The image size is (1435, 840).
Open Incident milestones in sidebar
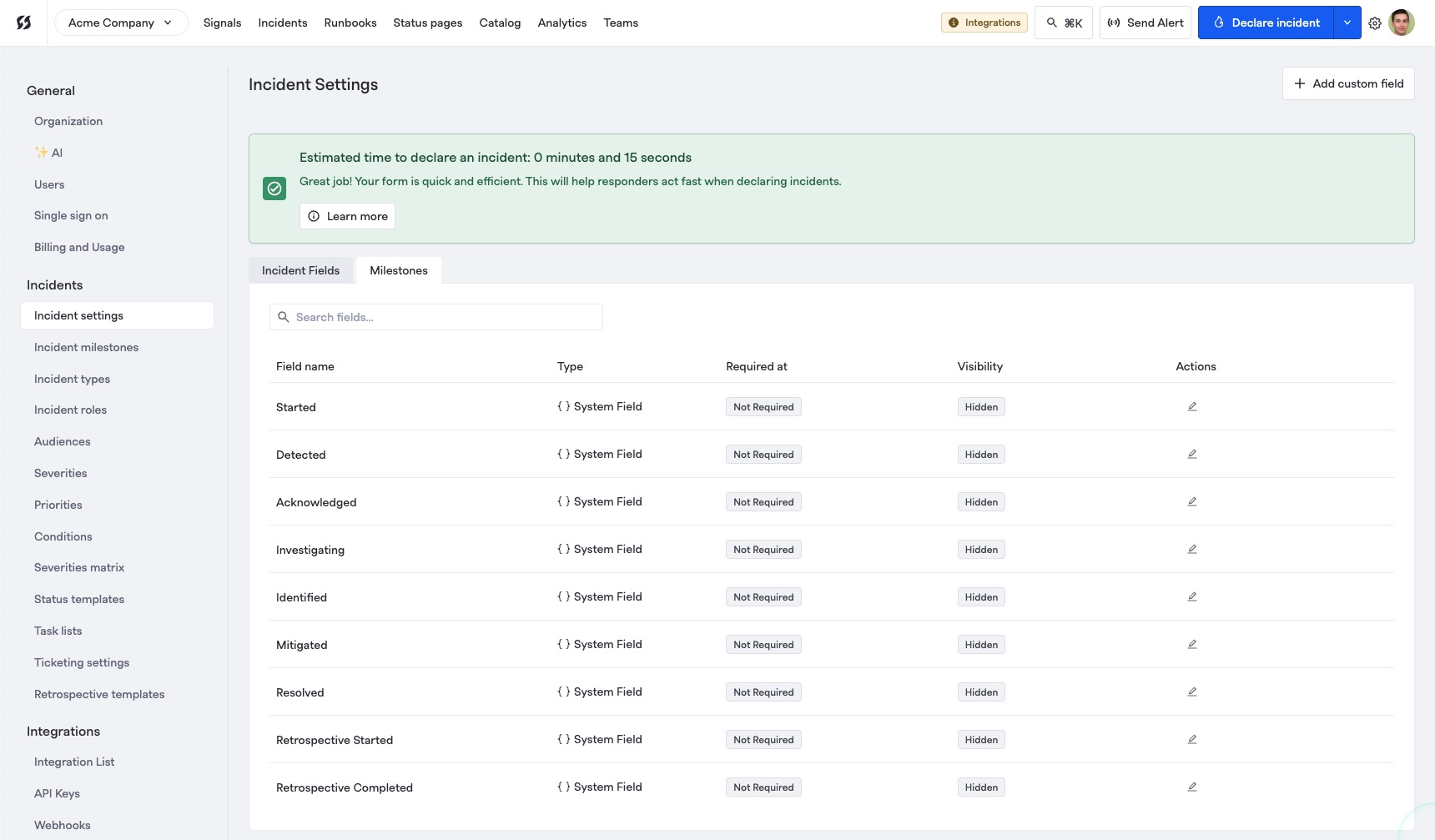86,347
